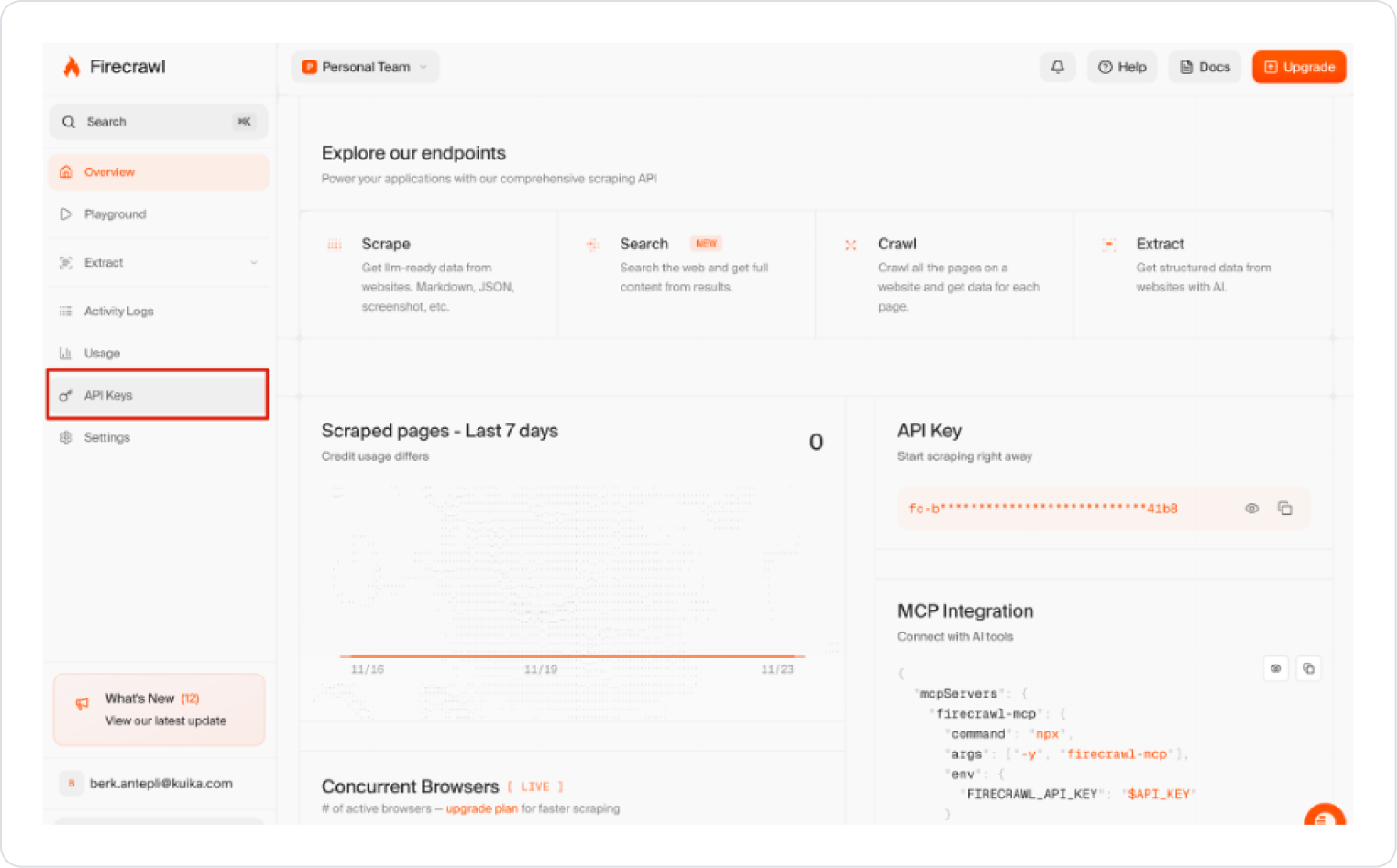Open the Extract endpoint card
Image resolution: width=1397 pixels, height=868 pixels.
1203,275
